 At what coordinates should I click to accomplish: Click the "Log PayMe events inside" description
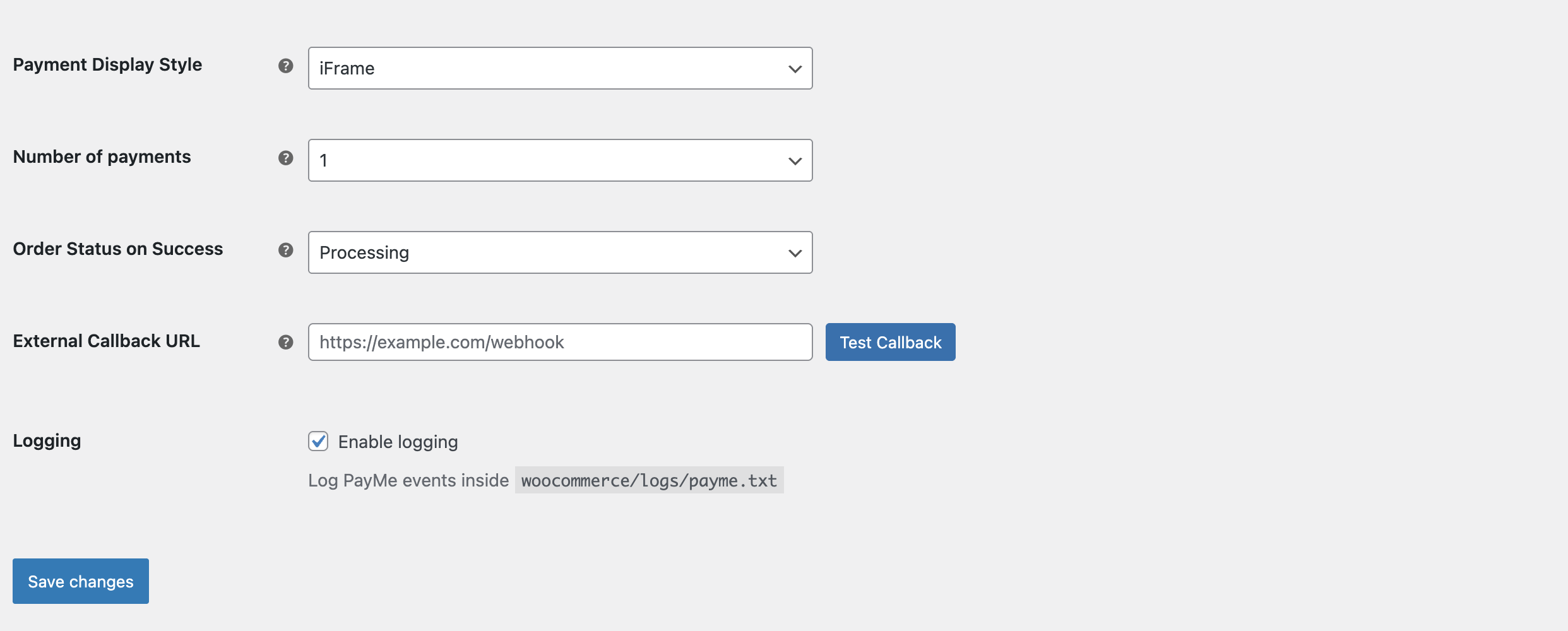[408, 480]
